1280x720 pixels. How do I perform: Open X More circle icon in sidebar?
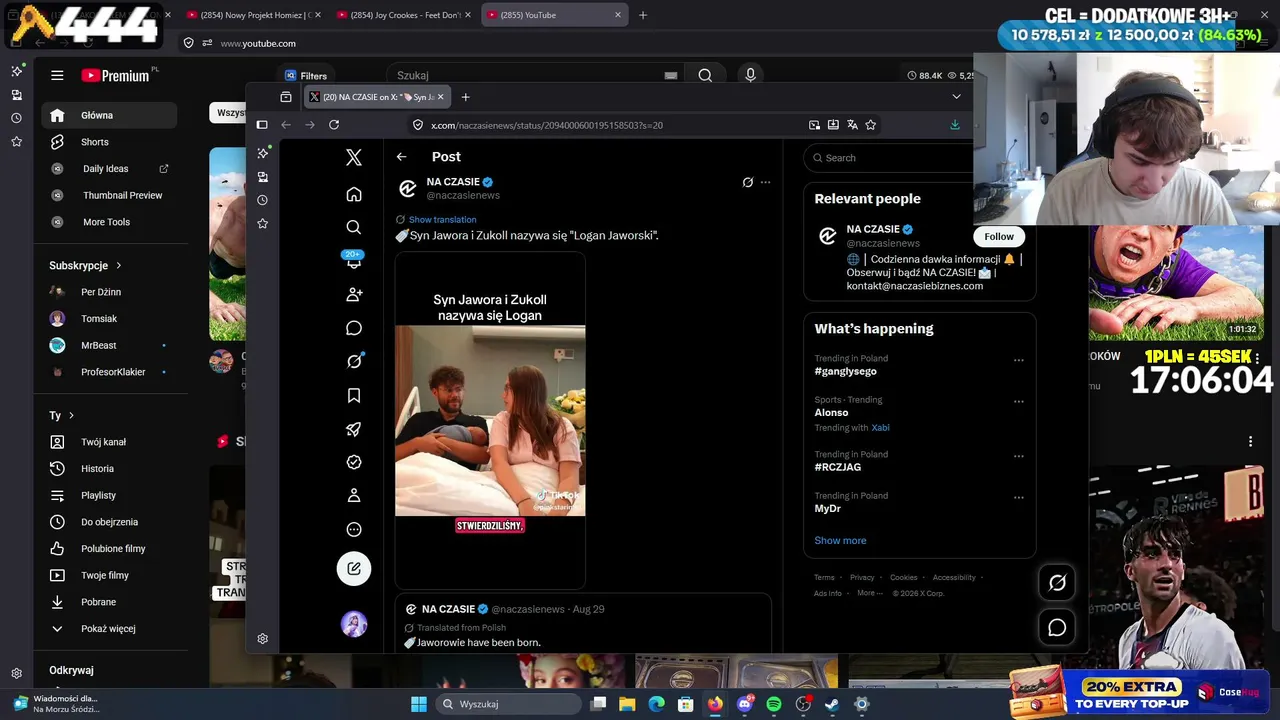point(354,530)
